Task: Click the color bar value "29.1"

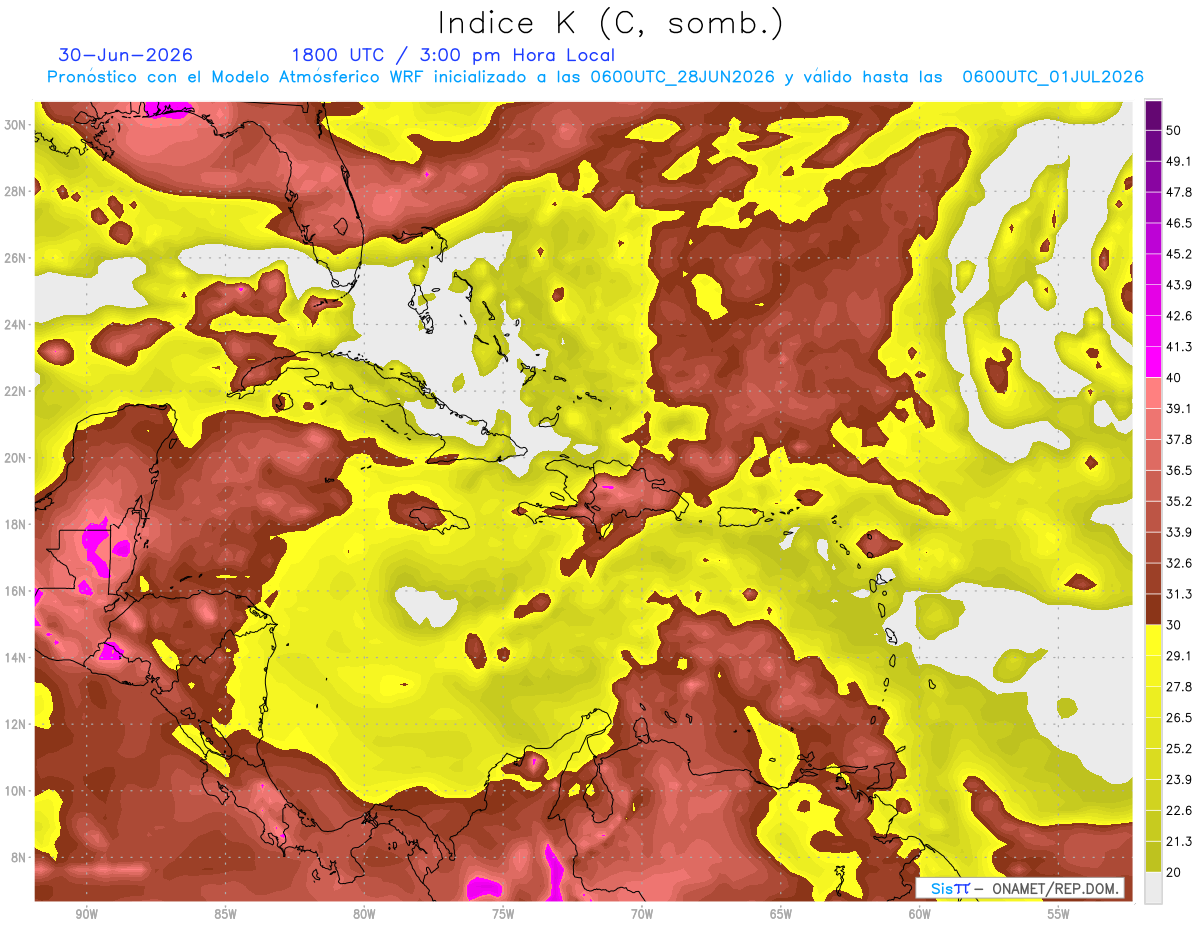Action: pos(1178,656)
